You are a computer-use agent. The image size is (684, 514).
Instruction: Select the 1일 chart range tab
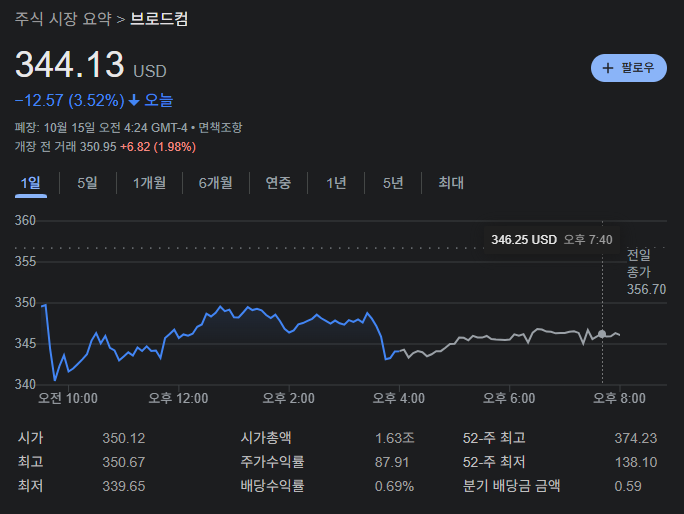(x=31, y=183)
